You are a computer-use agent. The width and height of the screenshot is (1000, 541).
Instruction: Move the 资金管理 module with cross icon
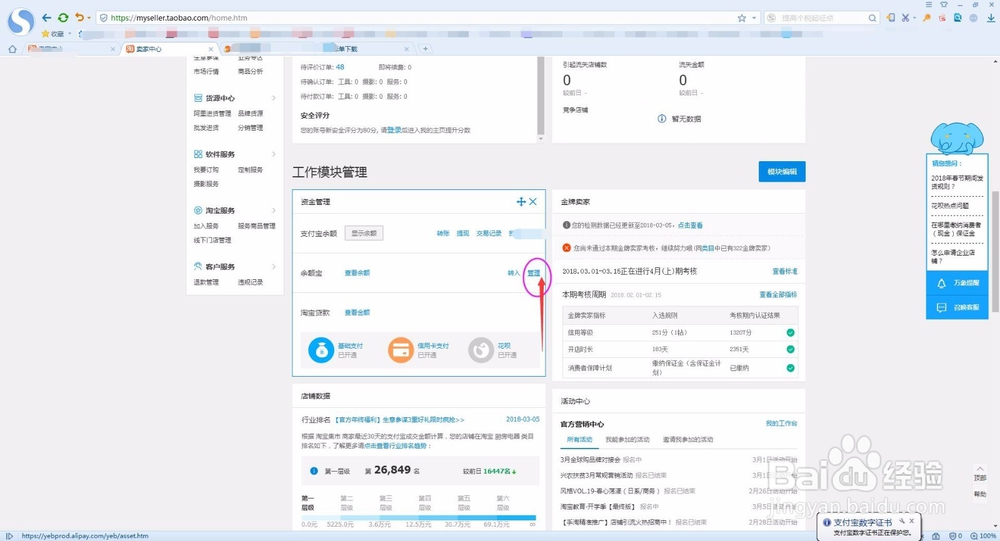click(521, 202)
